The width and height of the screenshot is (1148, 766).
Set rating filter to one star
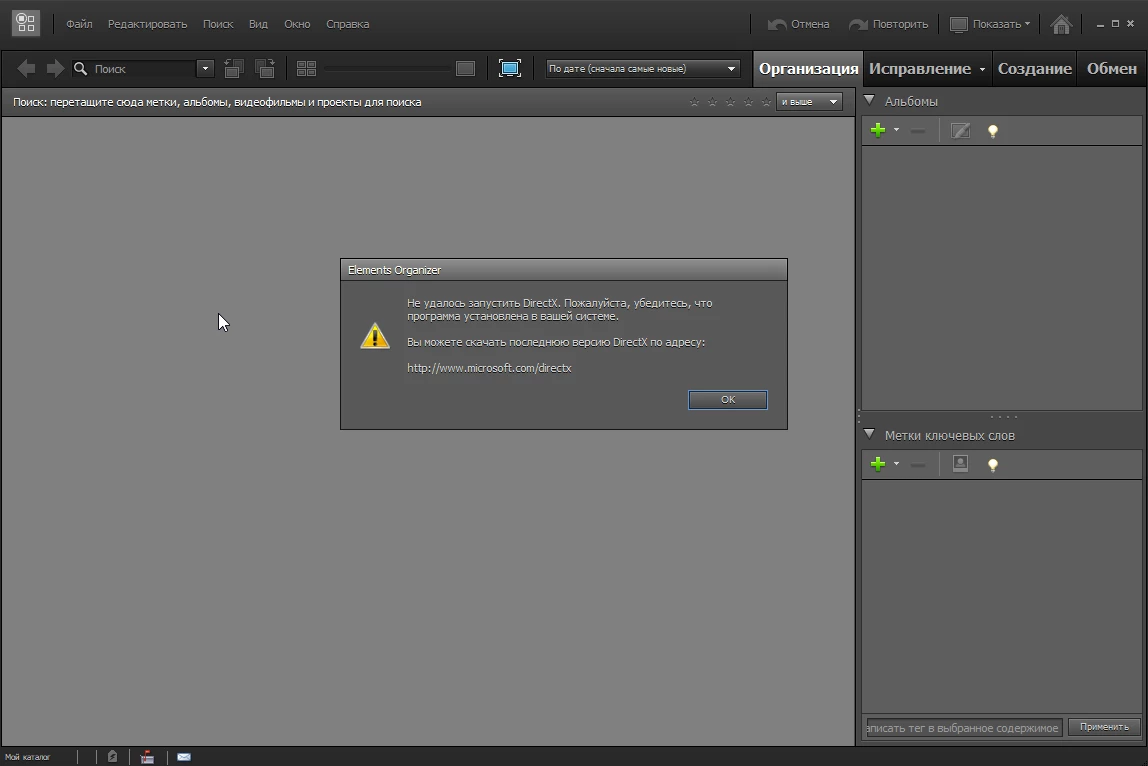694,102
